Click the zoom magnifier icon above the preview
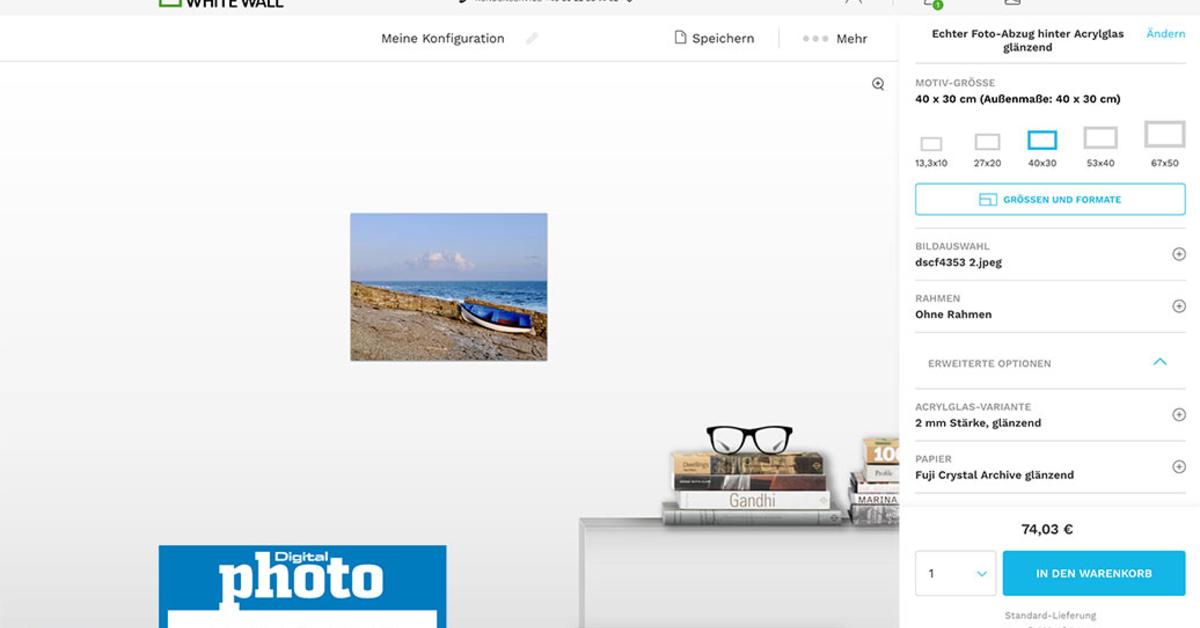The height and width of the screenshot is (628, 1200). (x=878, y=84)
